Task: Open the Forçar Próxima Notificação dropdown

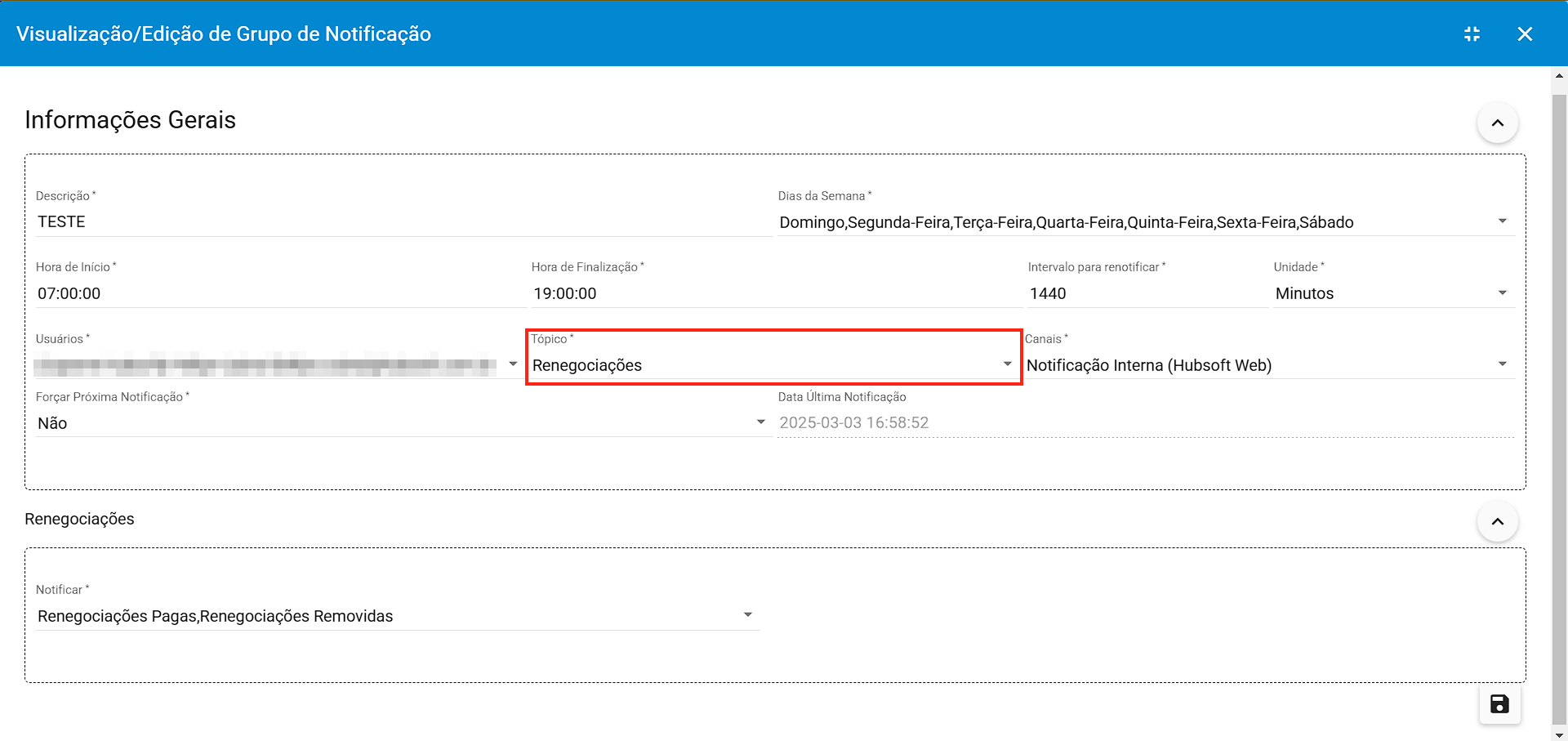Action: click(x=403, y=423)
